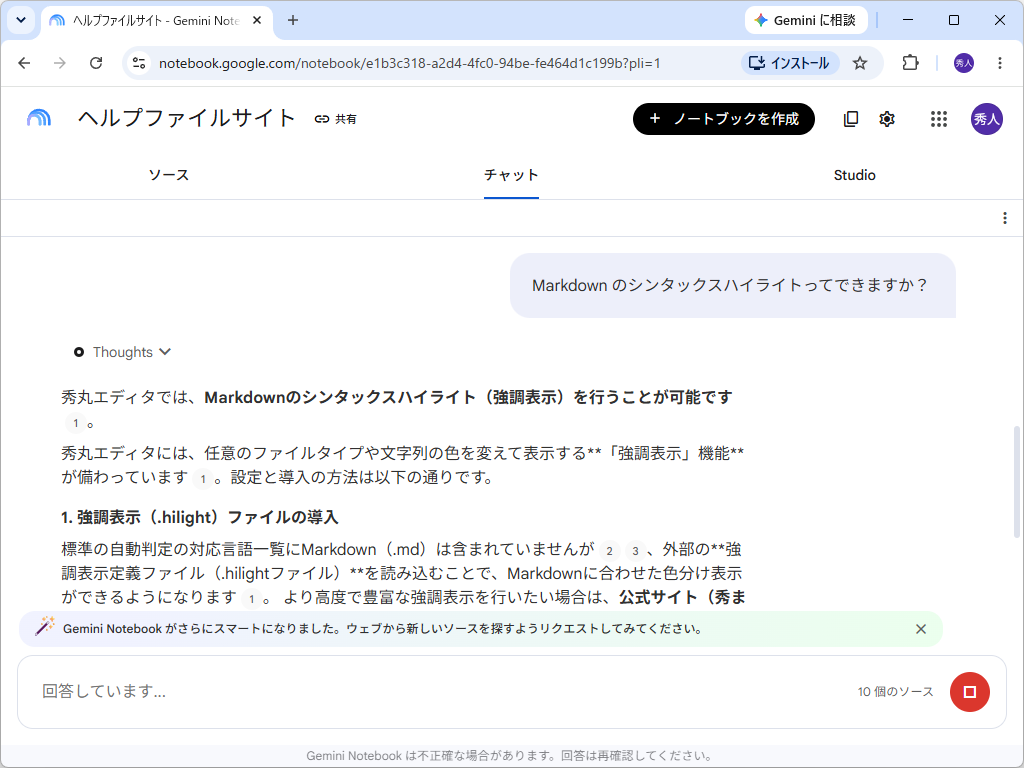View site information icon in address bar
This screenshot has height=768, width=1024.
pos(138,63)
